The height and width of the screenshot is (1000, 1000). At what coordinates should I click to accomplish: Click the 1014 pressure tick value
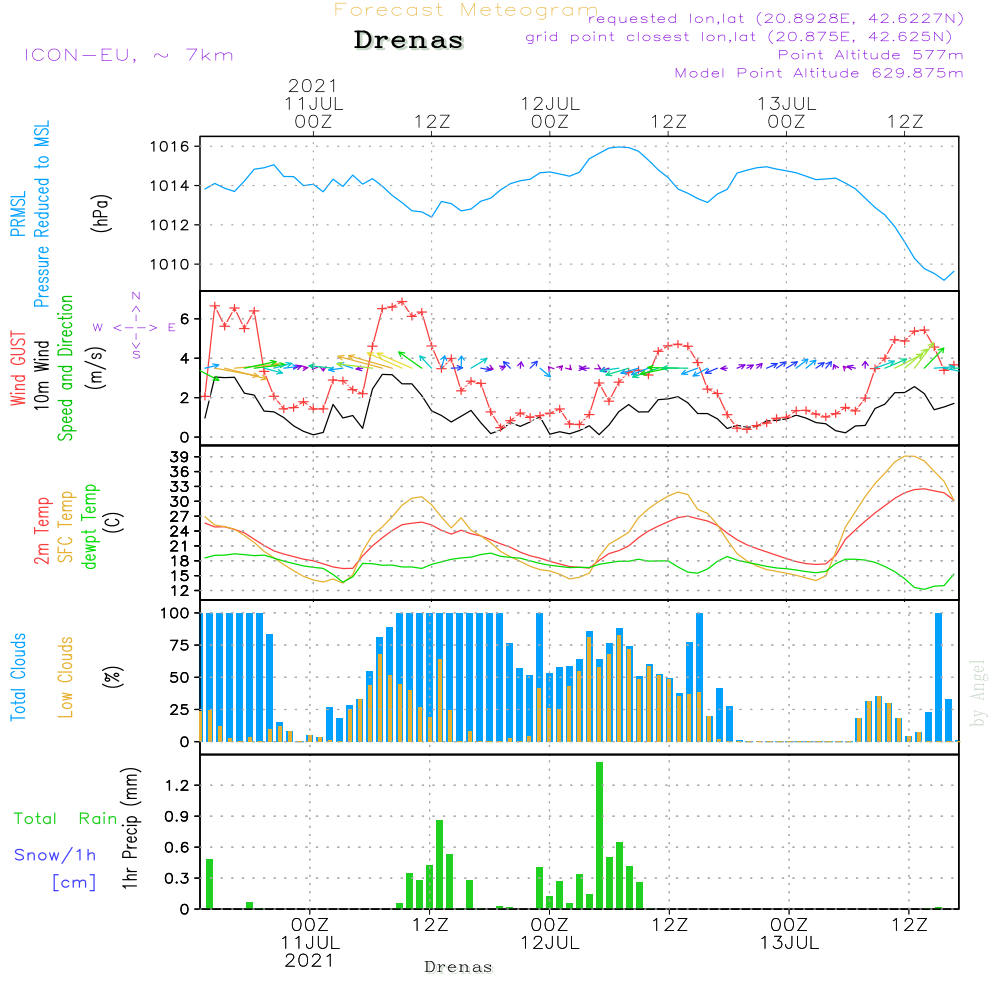[x=170, y=186]
